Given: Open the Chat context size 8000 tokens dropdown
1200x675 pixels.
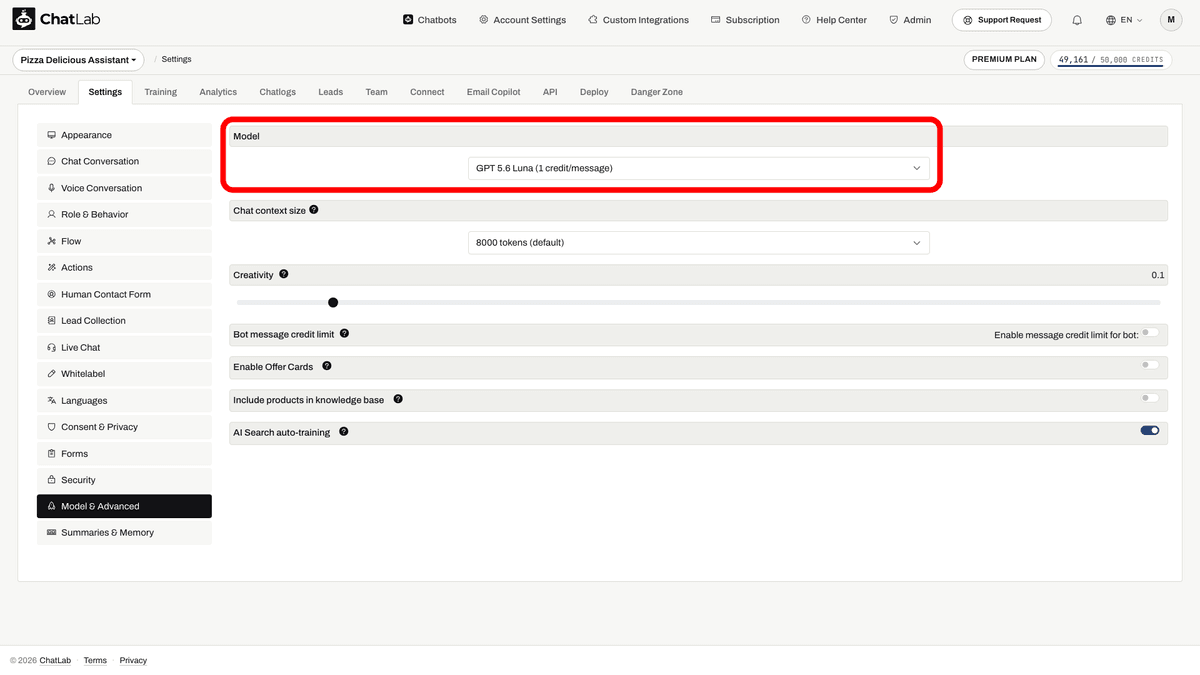Looking at the screenshot, I should click(x=699, y=242).
